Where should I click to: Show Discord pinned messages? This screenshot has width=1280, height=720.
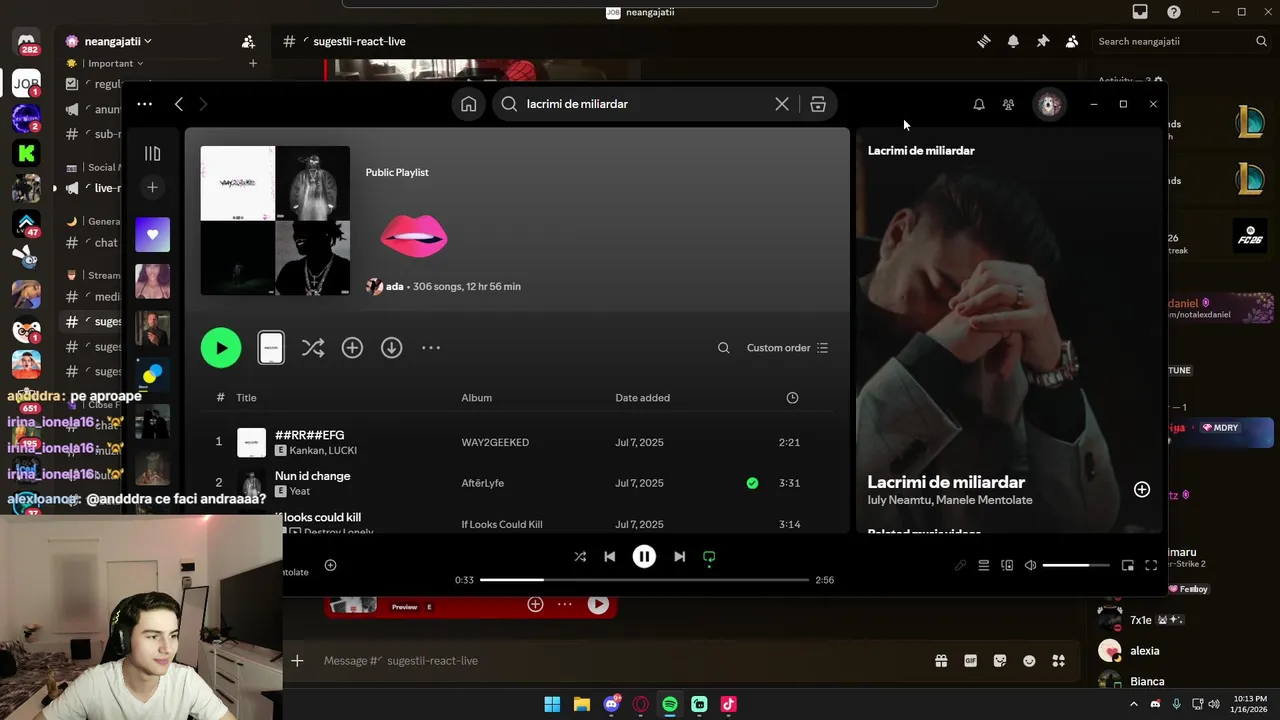click(x=1042, y=41)
